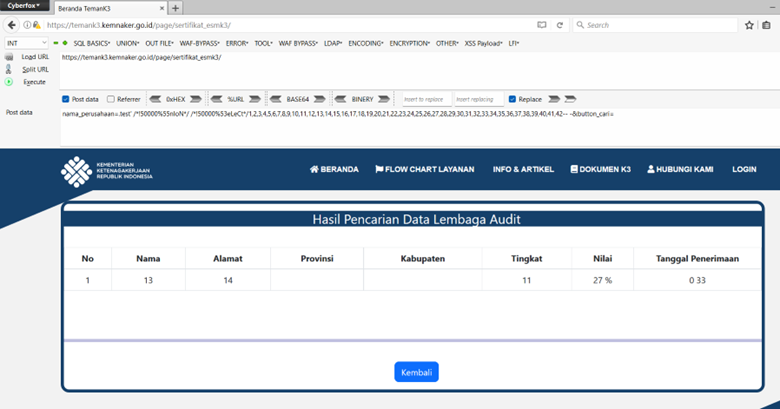The height and width of the screenshot is (409, 780).
Task: Open new browser tab with plus
Action: point(176,8)
